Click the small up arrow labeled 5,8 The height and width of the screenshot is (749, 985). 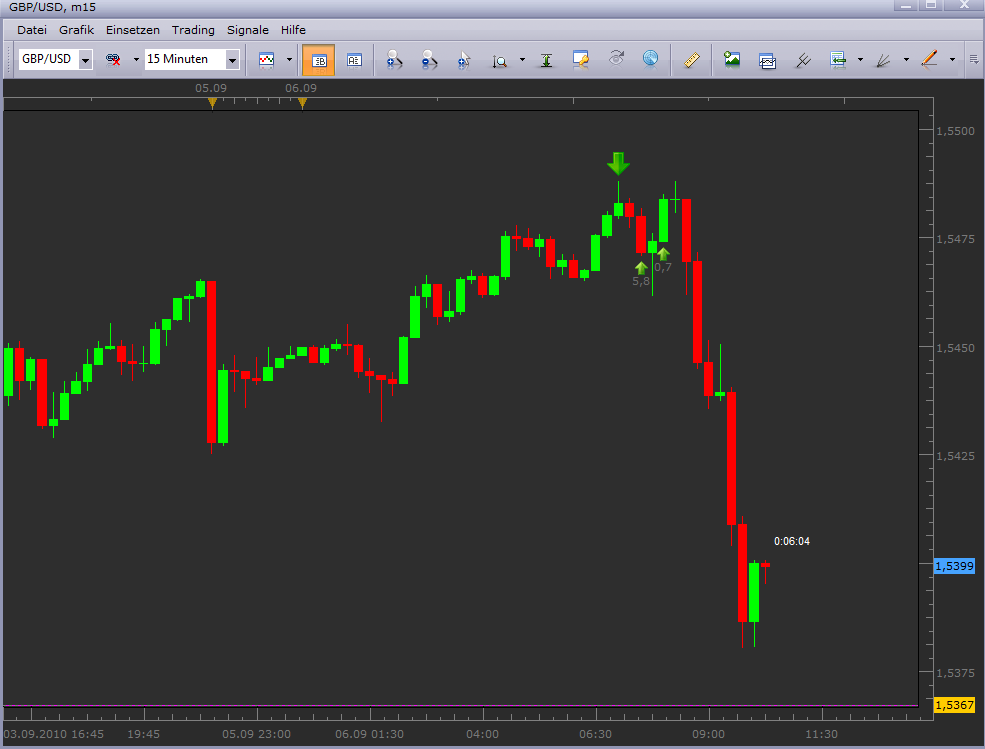coord(641,268)
